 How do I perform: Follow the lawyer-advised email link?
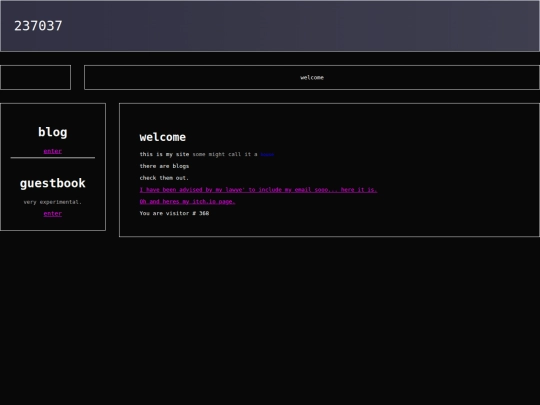click(x=258, y=189)
